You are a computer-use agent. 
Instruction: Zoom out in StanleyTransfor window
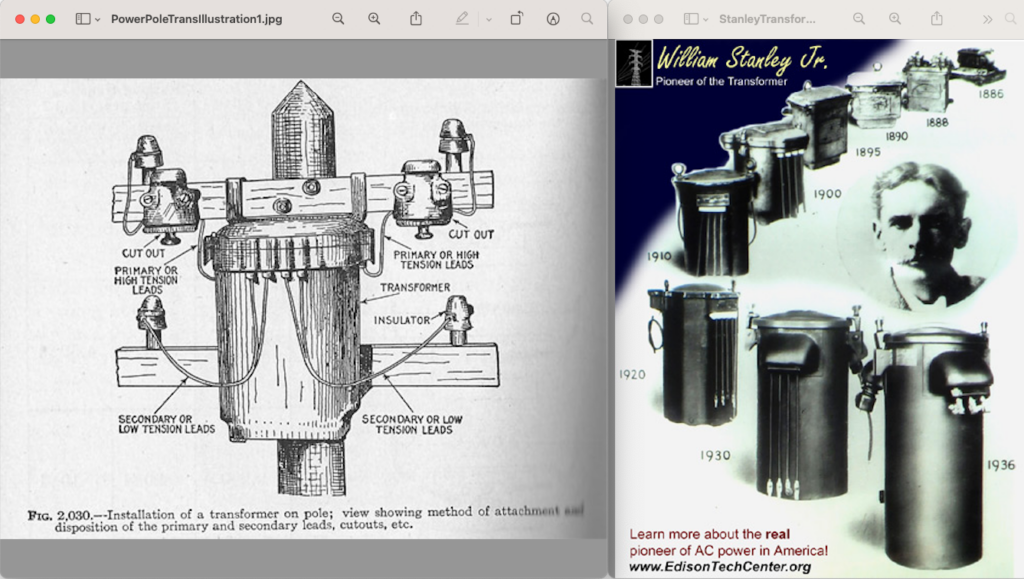(x=859, y=19)
